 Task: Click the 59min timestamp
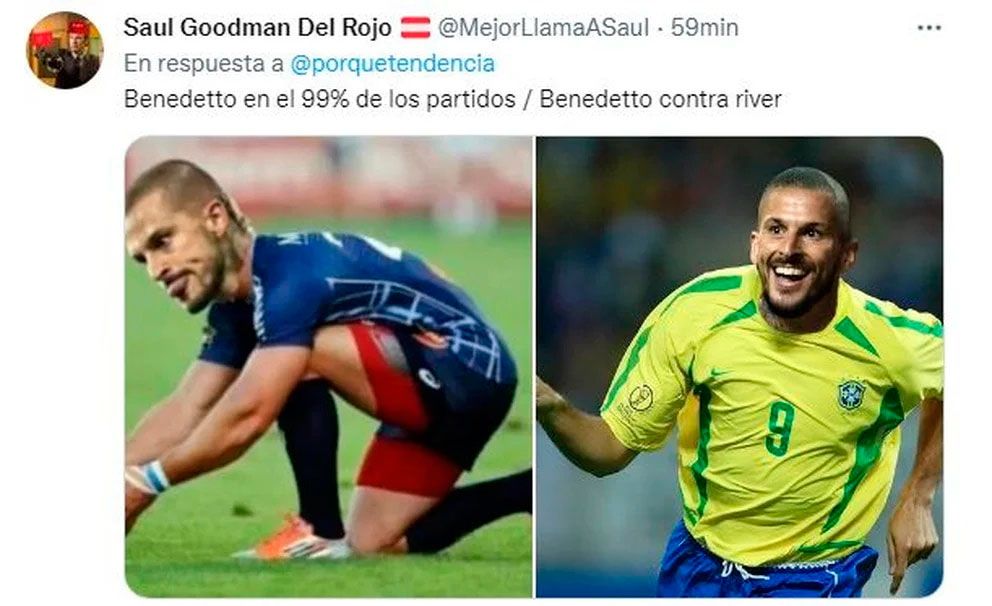(705, 28)
